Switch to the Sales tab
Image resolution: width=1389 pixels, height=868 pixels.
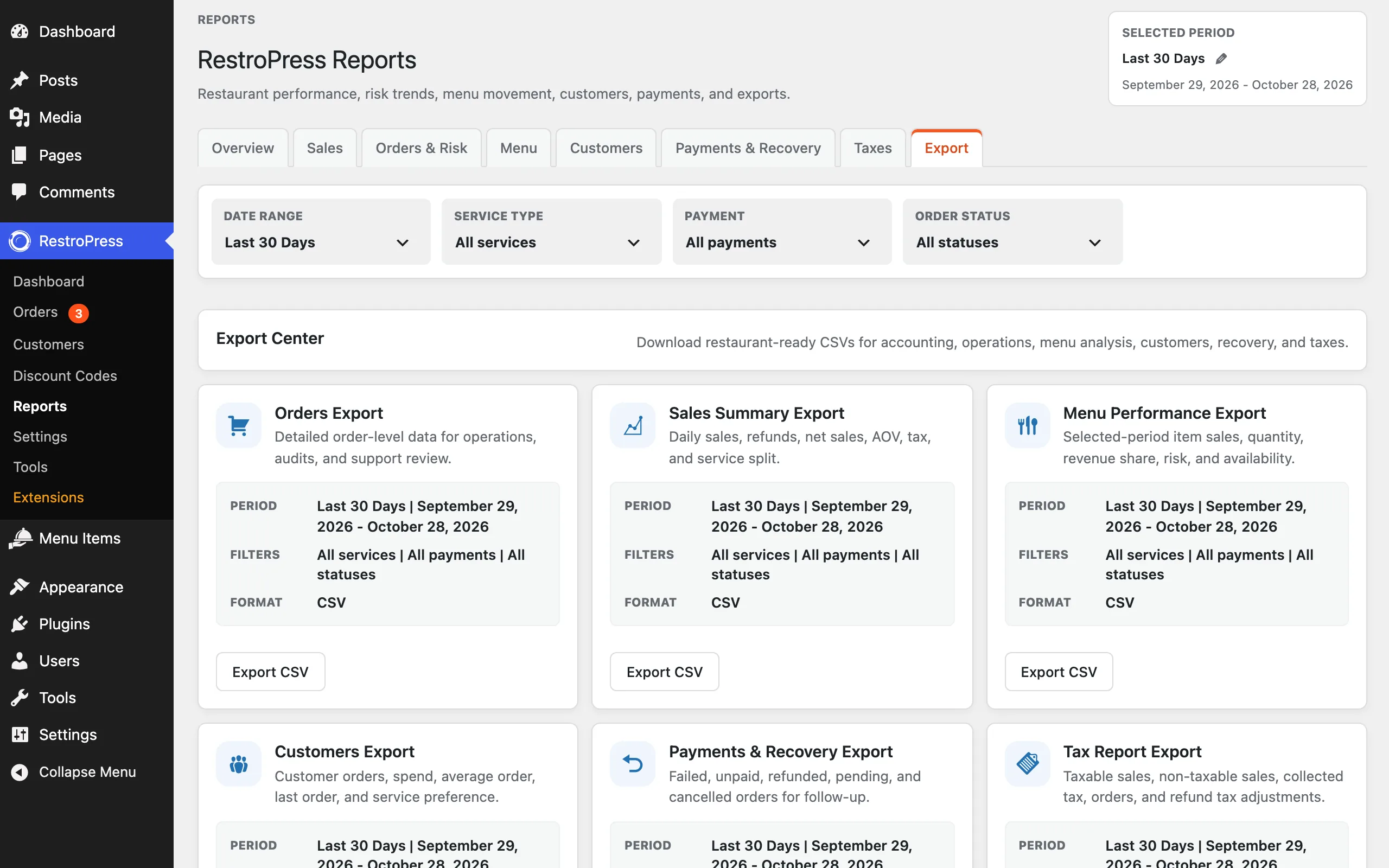pyautogui.click(x=325, y=148)
